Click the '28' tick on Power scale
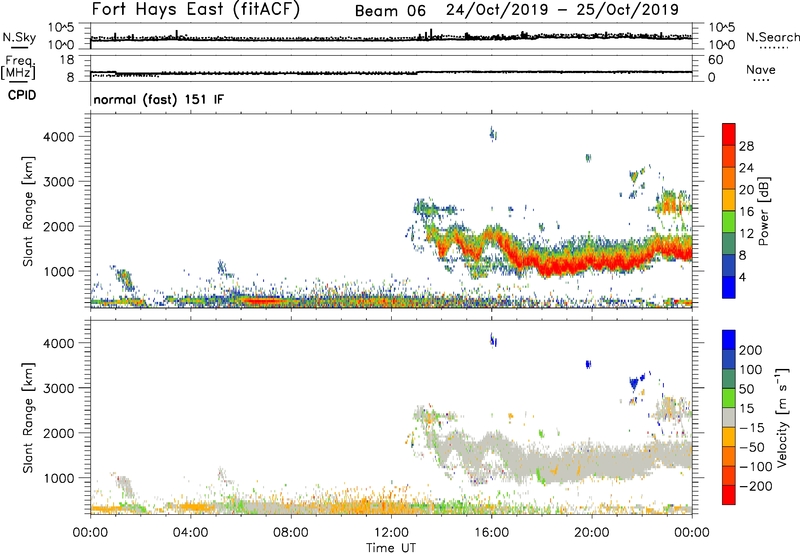Screen dimensions: 800x554 [746, 146]
